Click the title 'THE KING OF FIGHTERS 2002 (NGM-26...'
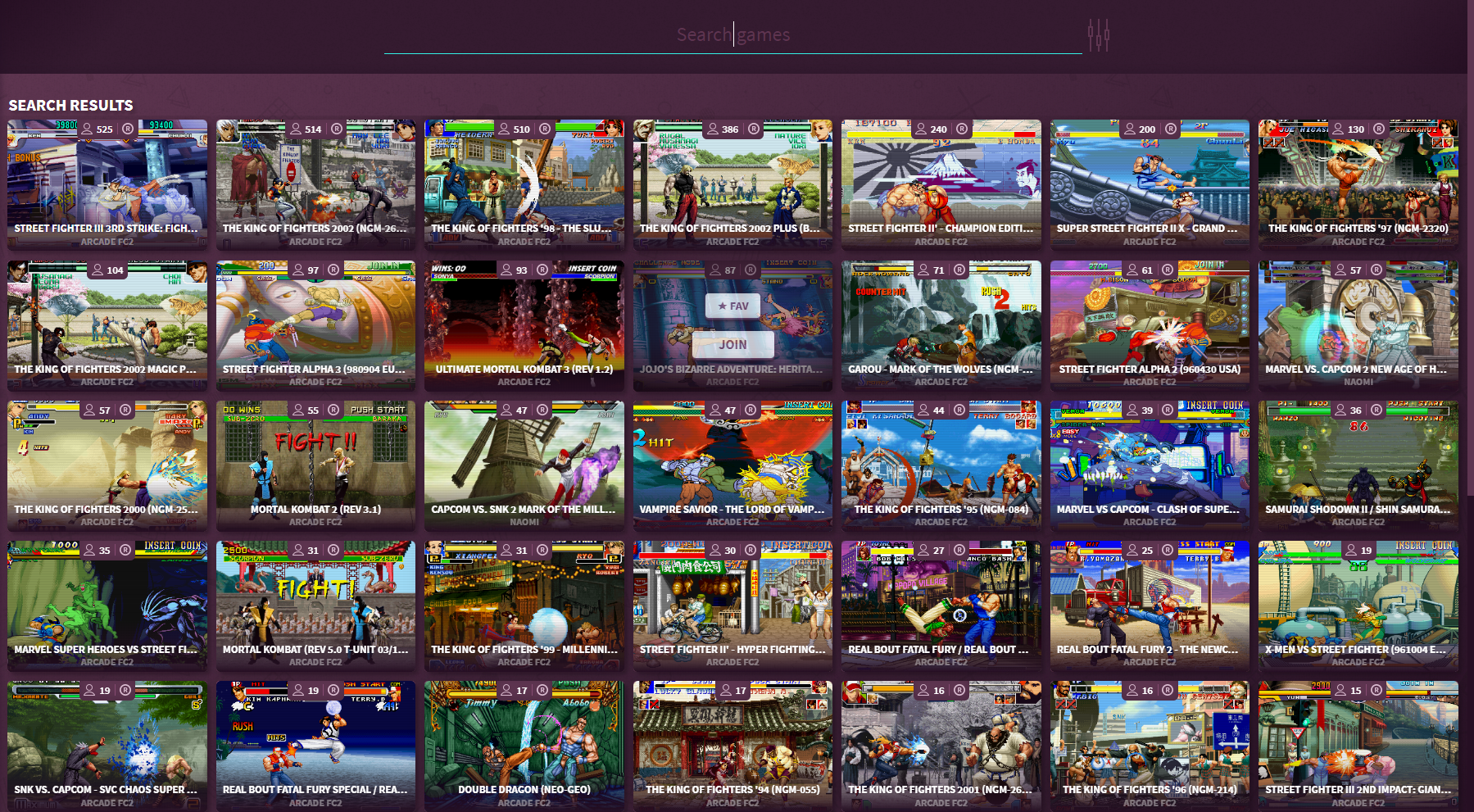Viewport: 1474px width, 812px height. pos(315,229)
